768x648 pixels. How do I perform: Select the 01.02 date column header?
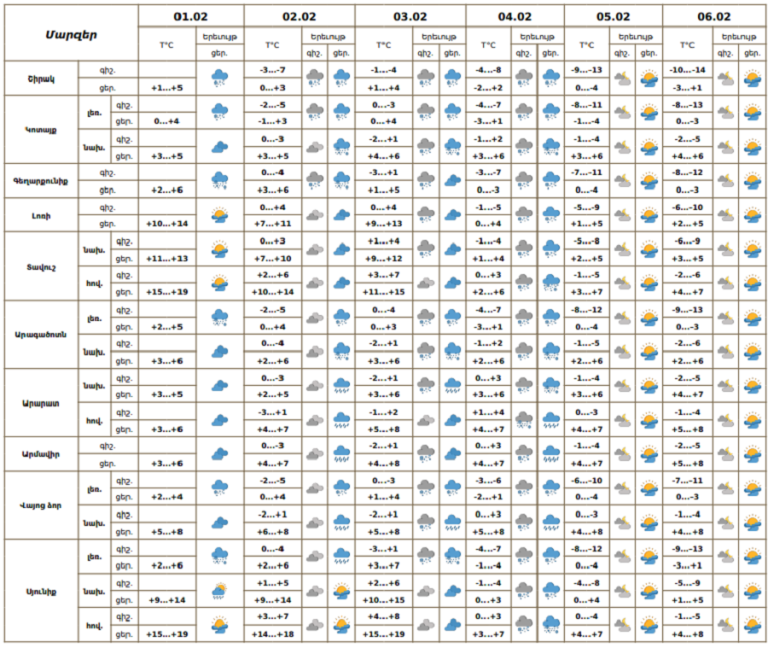click(x=191, y=17)
